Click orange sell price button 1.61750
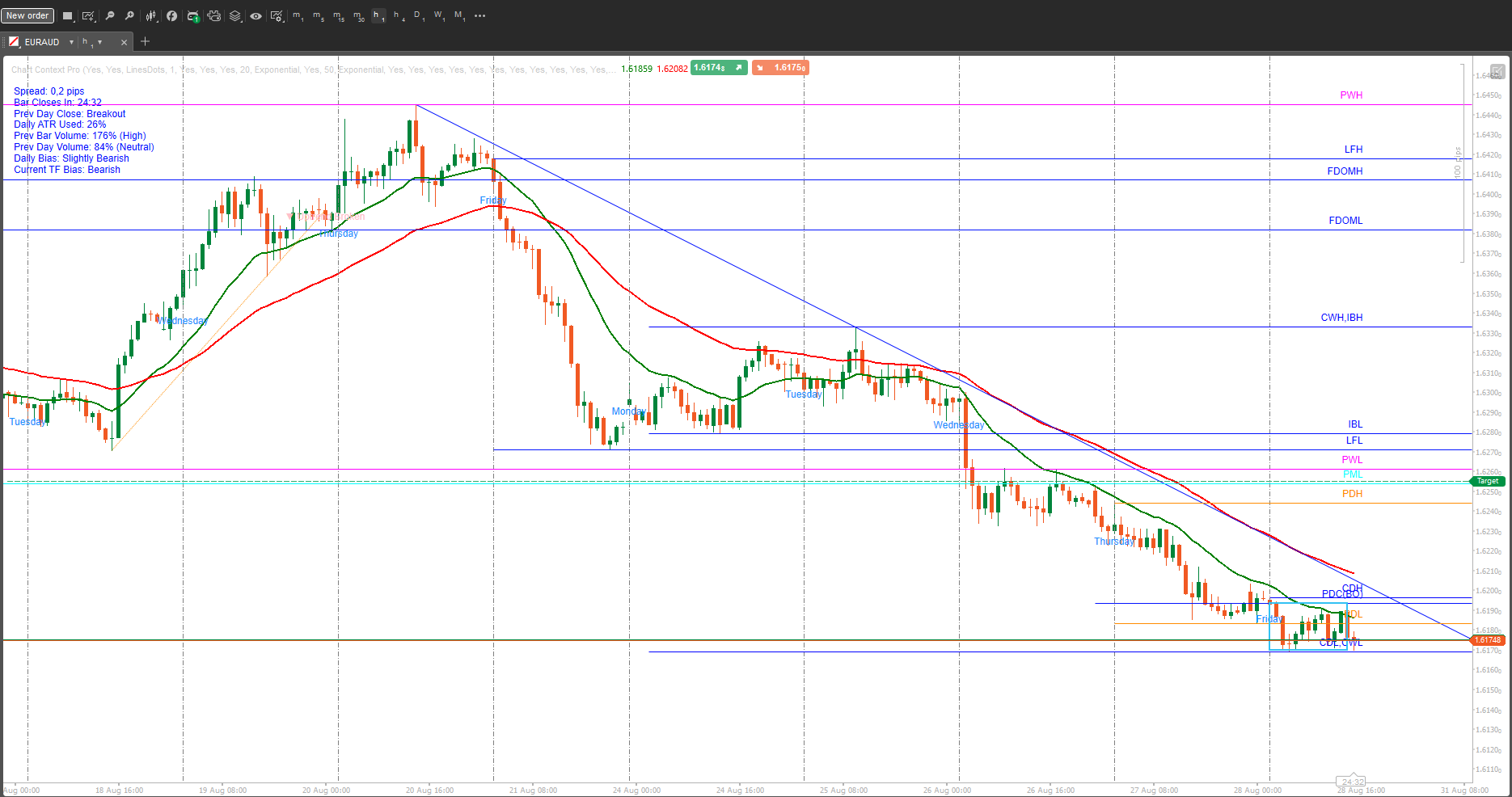 point(780,68)
